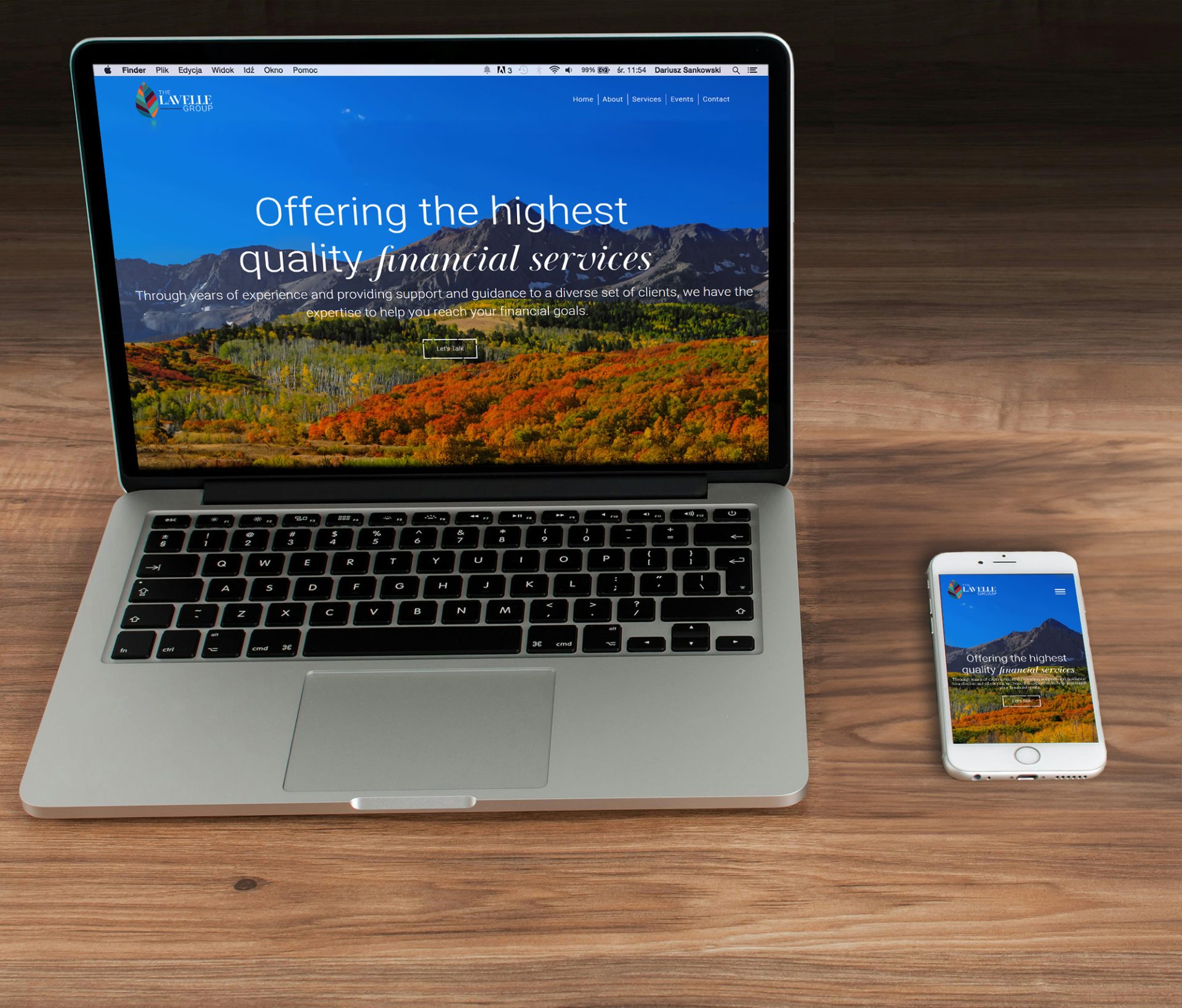Click the Home navigation tab
The width and height of the screenshot is (1182, 1008).
(x=582, y=98)
